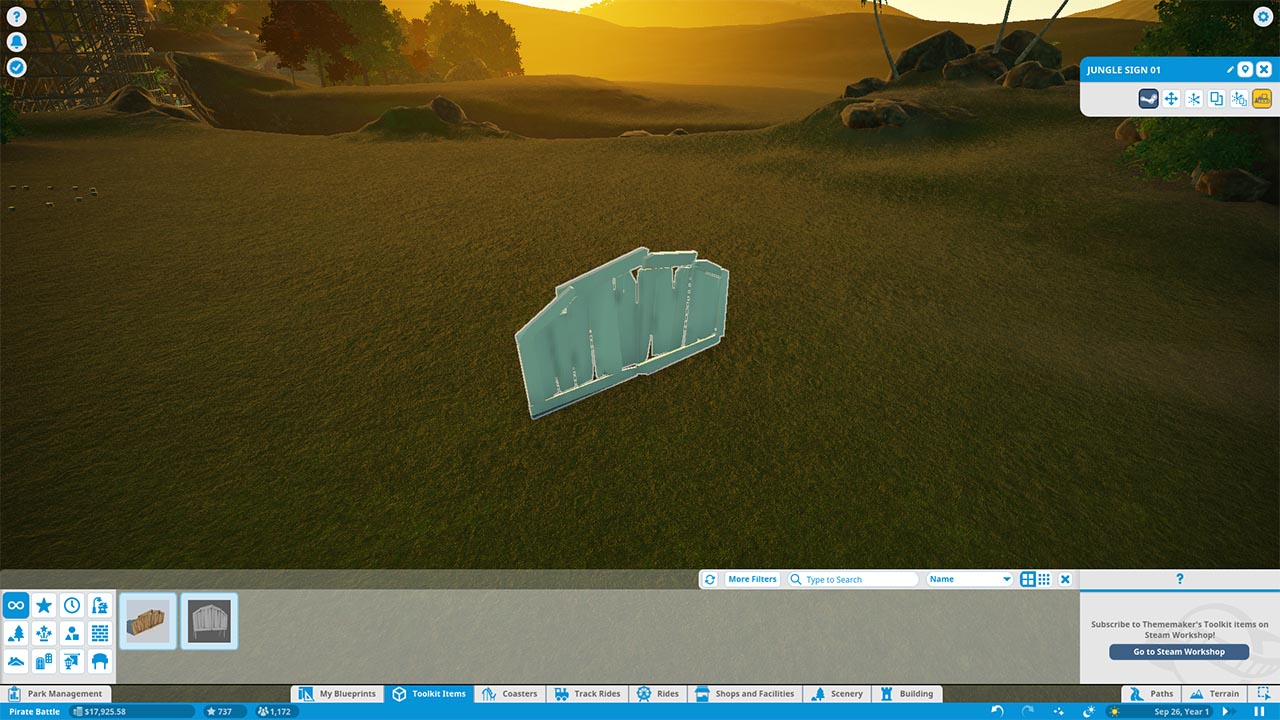The height and width of the screenshot is (720, 1280).
Task: Delete the sign with bulldozer icon
Action: (x=1262, y=99)
